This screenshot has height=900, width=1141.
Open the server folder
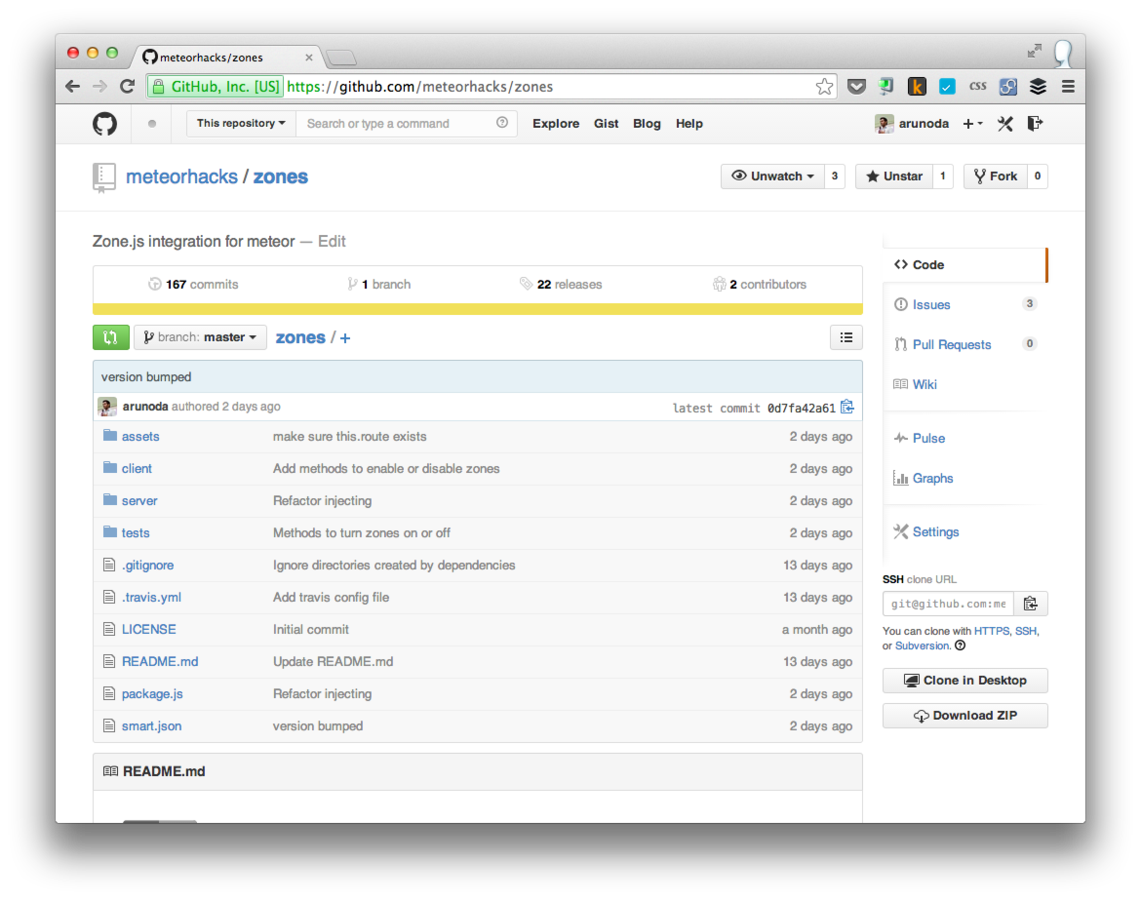click(x=139, y=501)
